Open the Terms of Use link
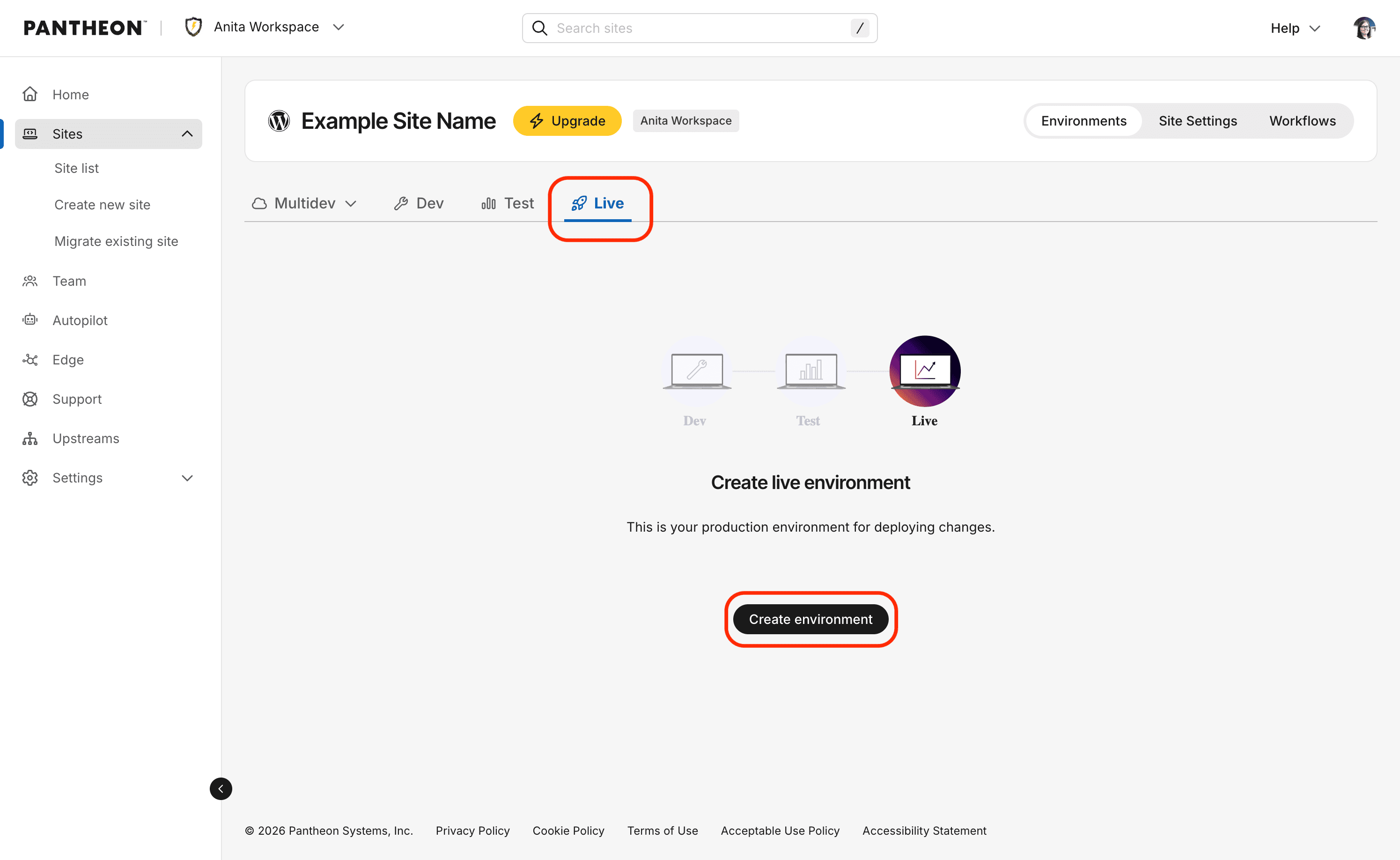Image resolution: width=1400 pixels, height=860 pixels. tap(663, 830)
